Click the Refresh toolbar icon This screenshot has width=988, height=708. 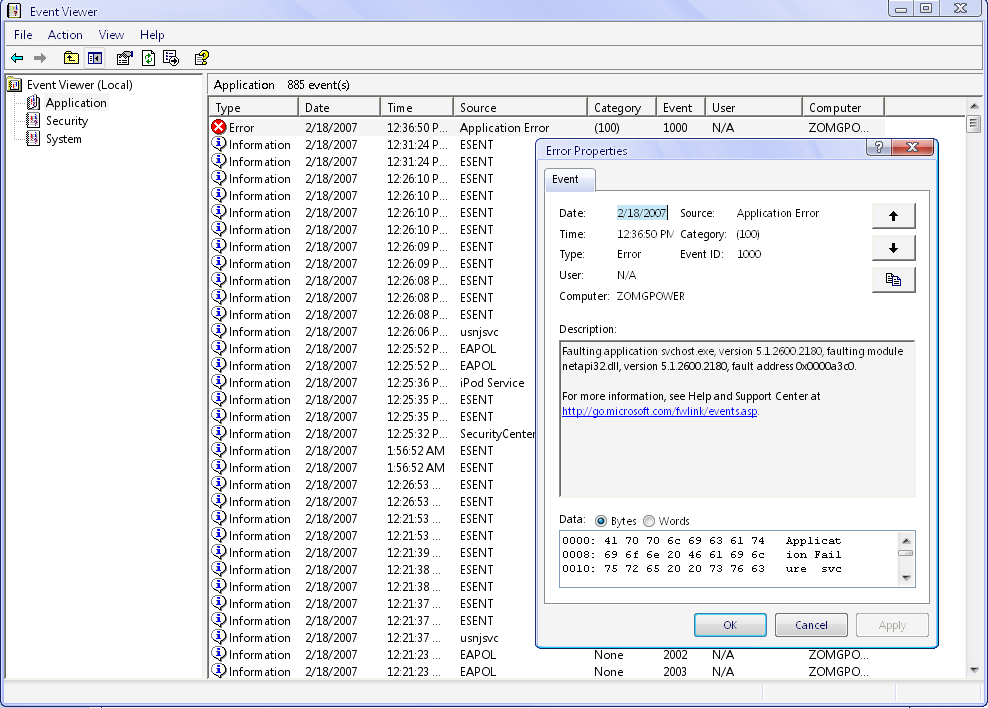pos(148,58)
